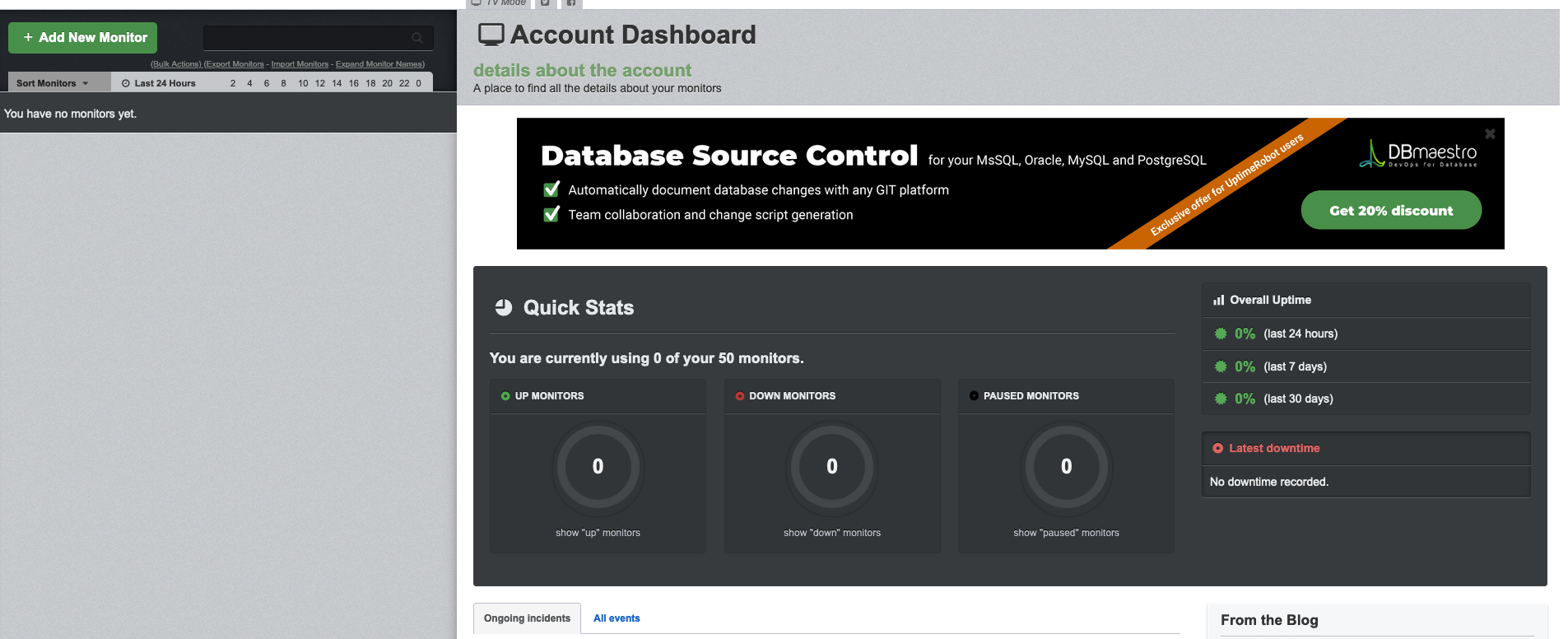Viewport: 1568px width, 639px height.
Task: Open the Bulk Actions link
Action: coord(175,64)
